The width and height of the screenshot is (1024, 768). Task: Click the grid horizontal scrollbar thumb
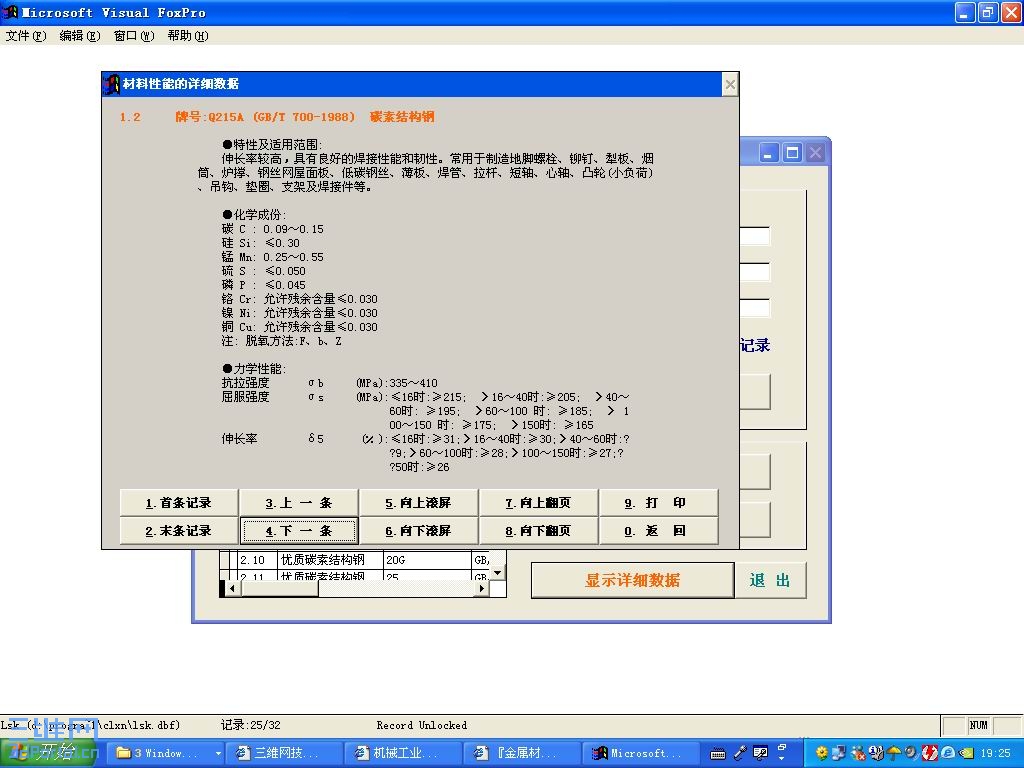280,588
